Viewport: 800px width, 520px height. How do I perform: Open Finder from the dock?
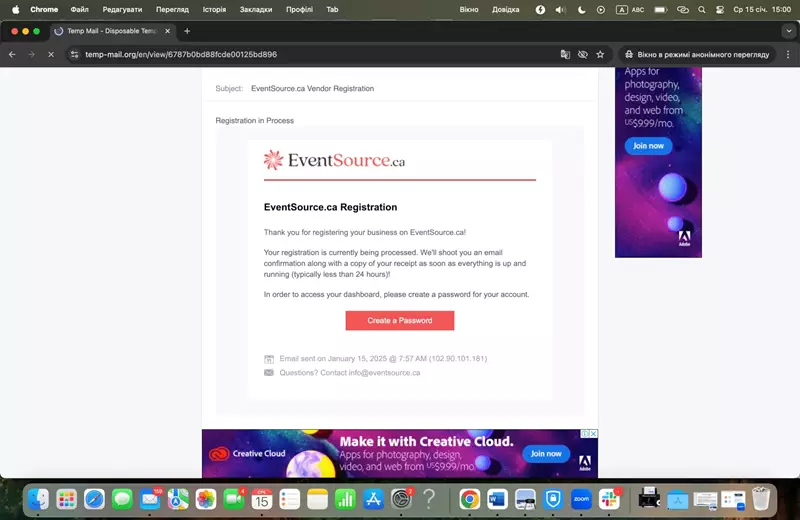(38, 499)
